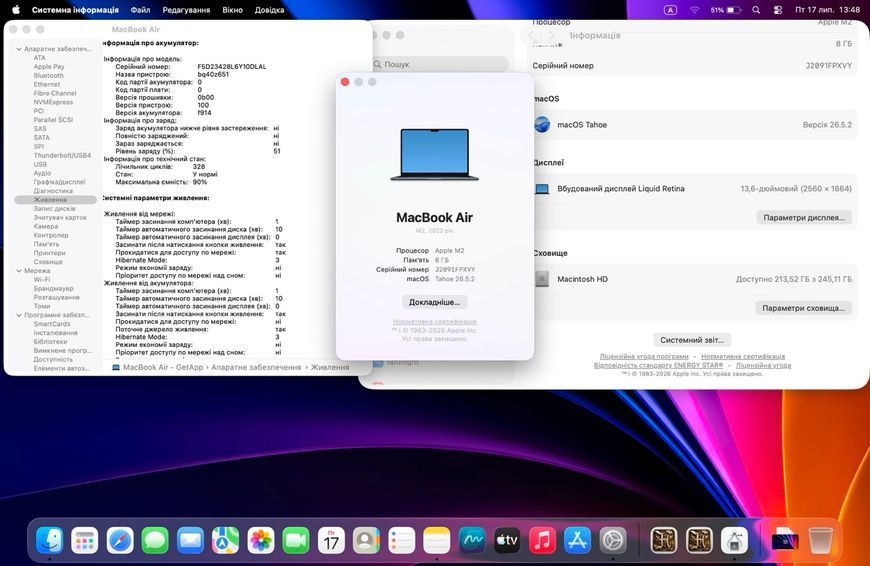The image size is (870, 566).
Task: Select Apple Pay in the sidebar
Action: point(49,67)
